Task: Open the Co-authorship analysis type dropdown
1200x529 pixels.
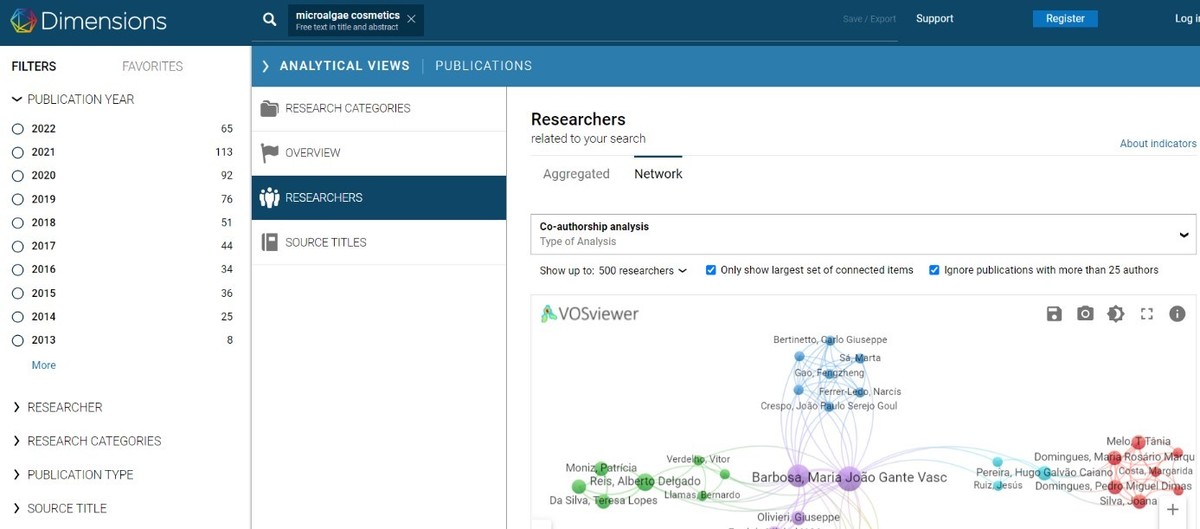Action: 862,234
